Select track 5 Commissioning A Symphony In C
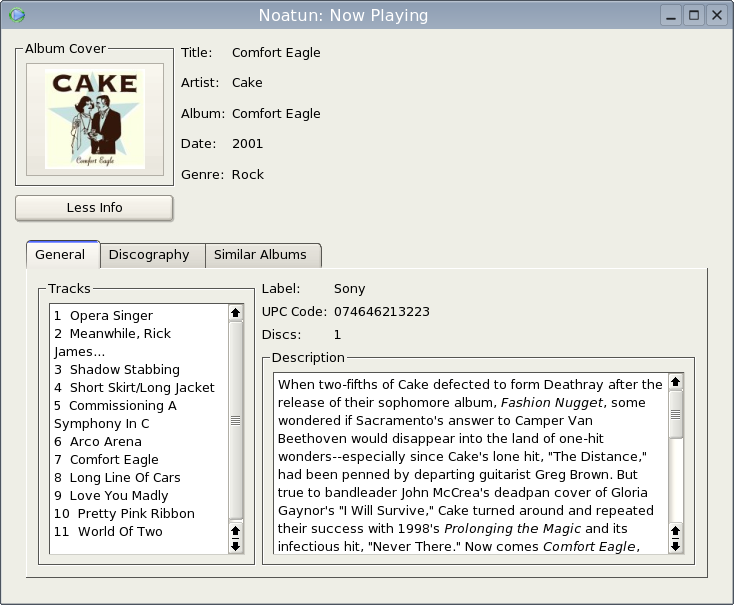Viewport: 734px width, 605px height. click(115, 414)
